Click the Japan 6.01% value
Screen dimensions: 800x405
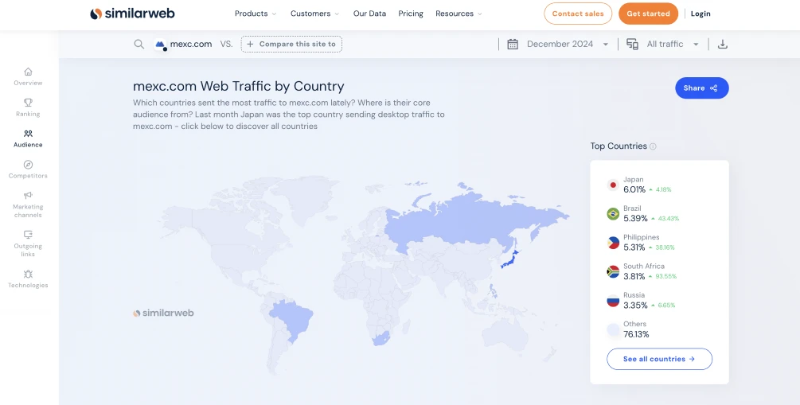(x=634, y=190)
